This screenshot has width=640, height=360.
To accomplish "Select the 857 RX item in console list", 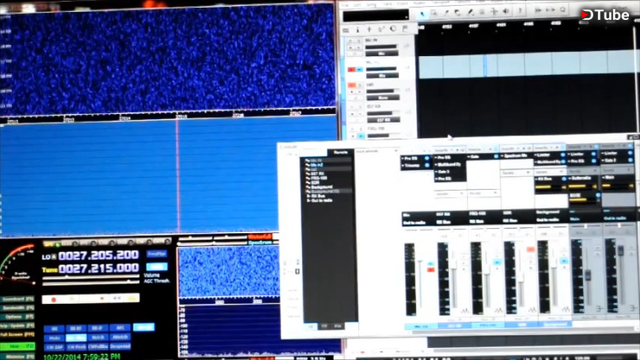I will click(x=318, y=174).
